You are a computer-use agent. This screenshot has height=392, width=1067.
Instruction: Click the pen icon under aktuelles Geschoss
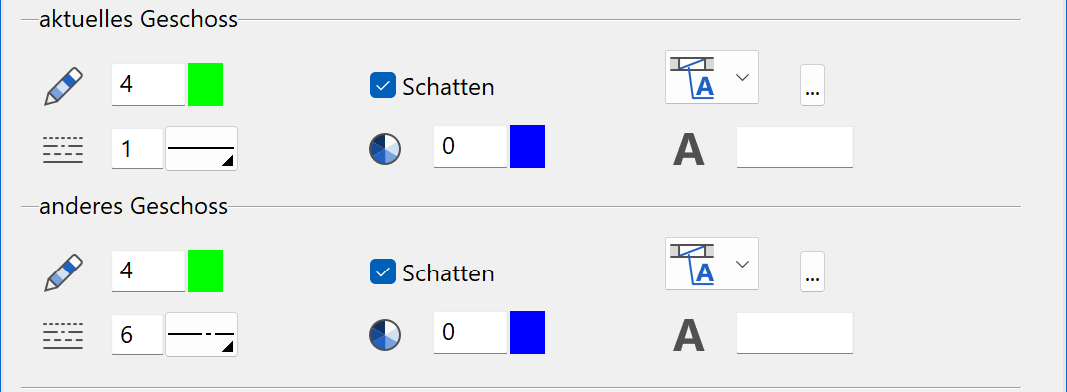[63, 86]
